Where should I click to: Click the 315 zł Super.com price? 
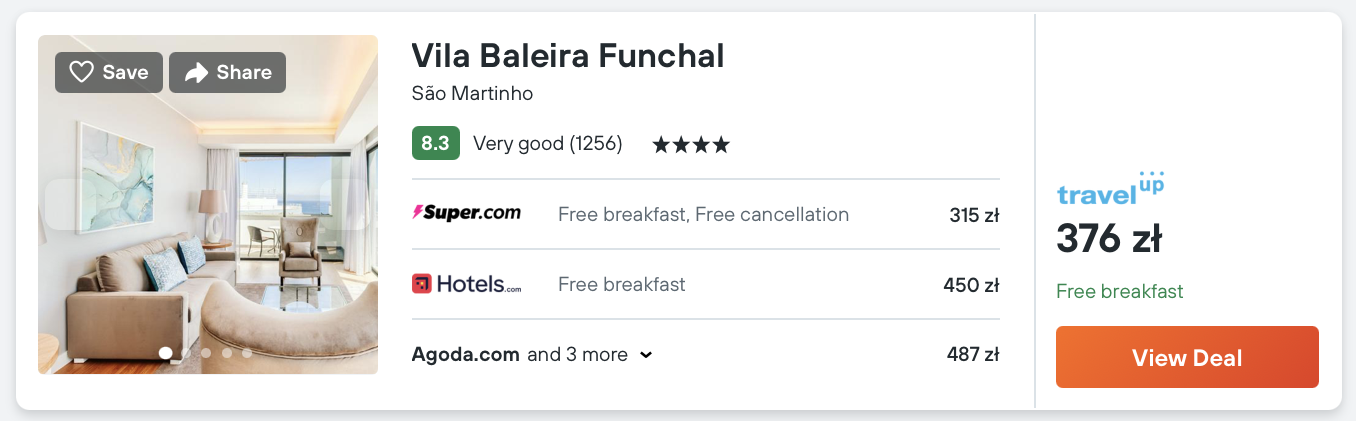(x=974, y=215)
